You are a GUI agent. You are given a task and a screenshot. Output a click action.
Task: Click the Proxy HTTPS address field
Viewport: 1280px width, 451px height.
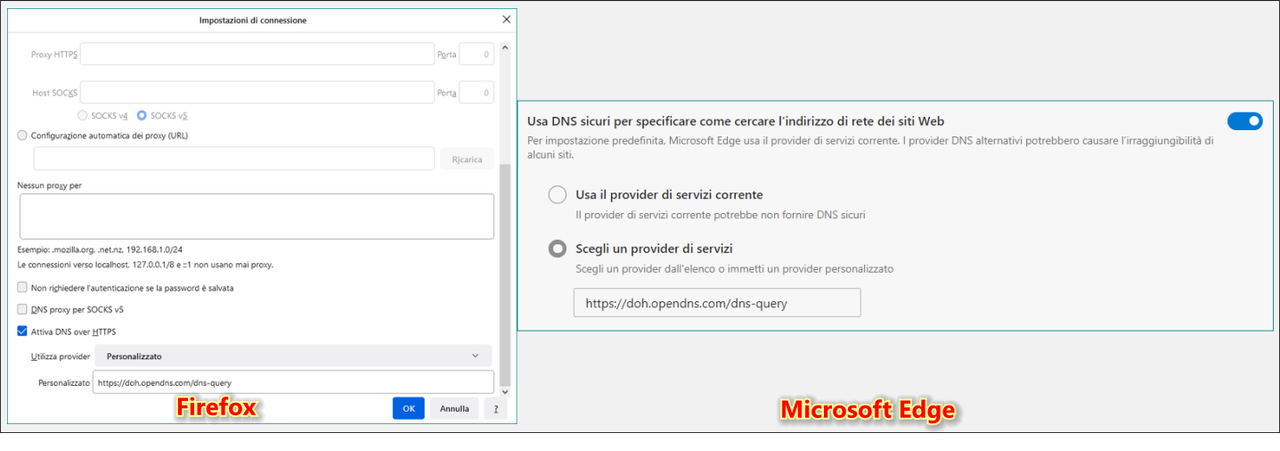pos(257,54)
